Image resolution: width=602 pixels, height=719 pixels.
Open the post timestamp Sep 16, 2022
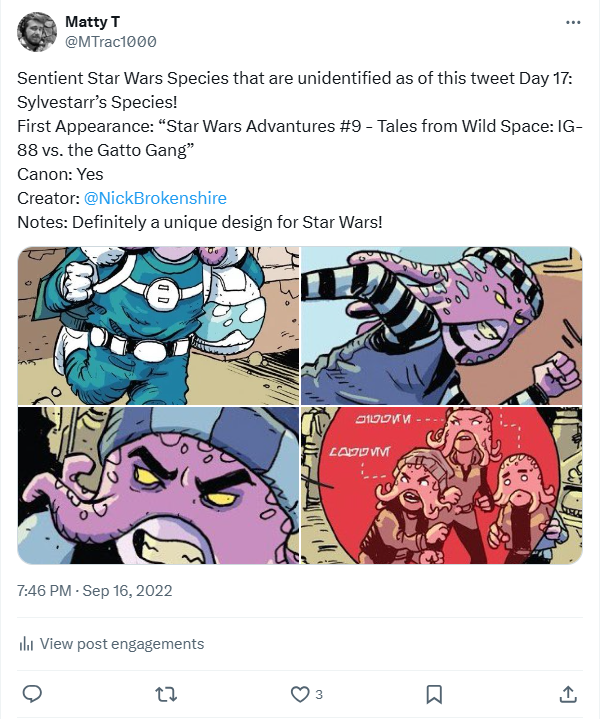[95, 591]
